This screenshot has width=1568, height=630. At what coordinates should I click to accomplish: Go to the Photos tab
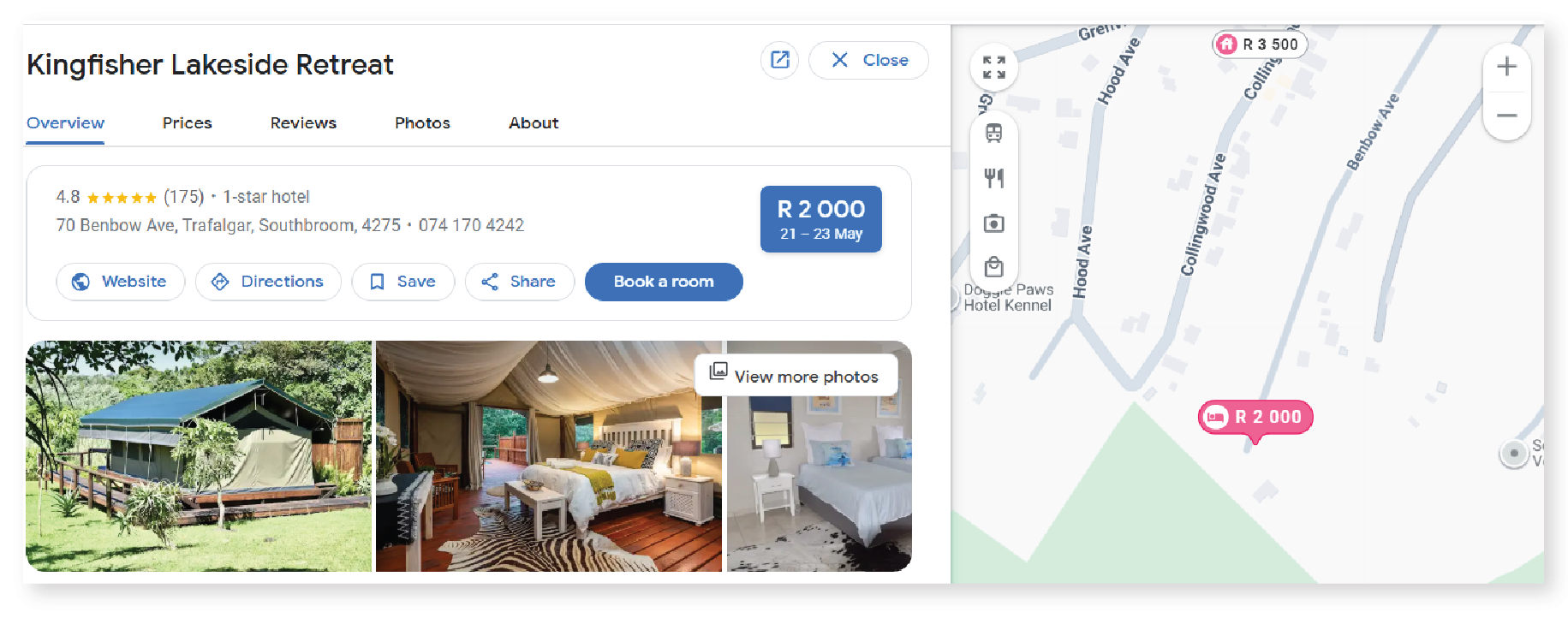[422, 123]
